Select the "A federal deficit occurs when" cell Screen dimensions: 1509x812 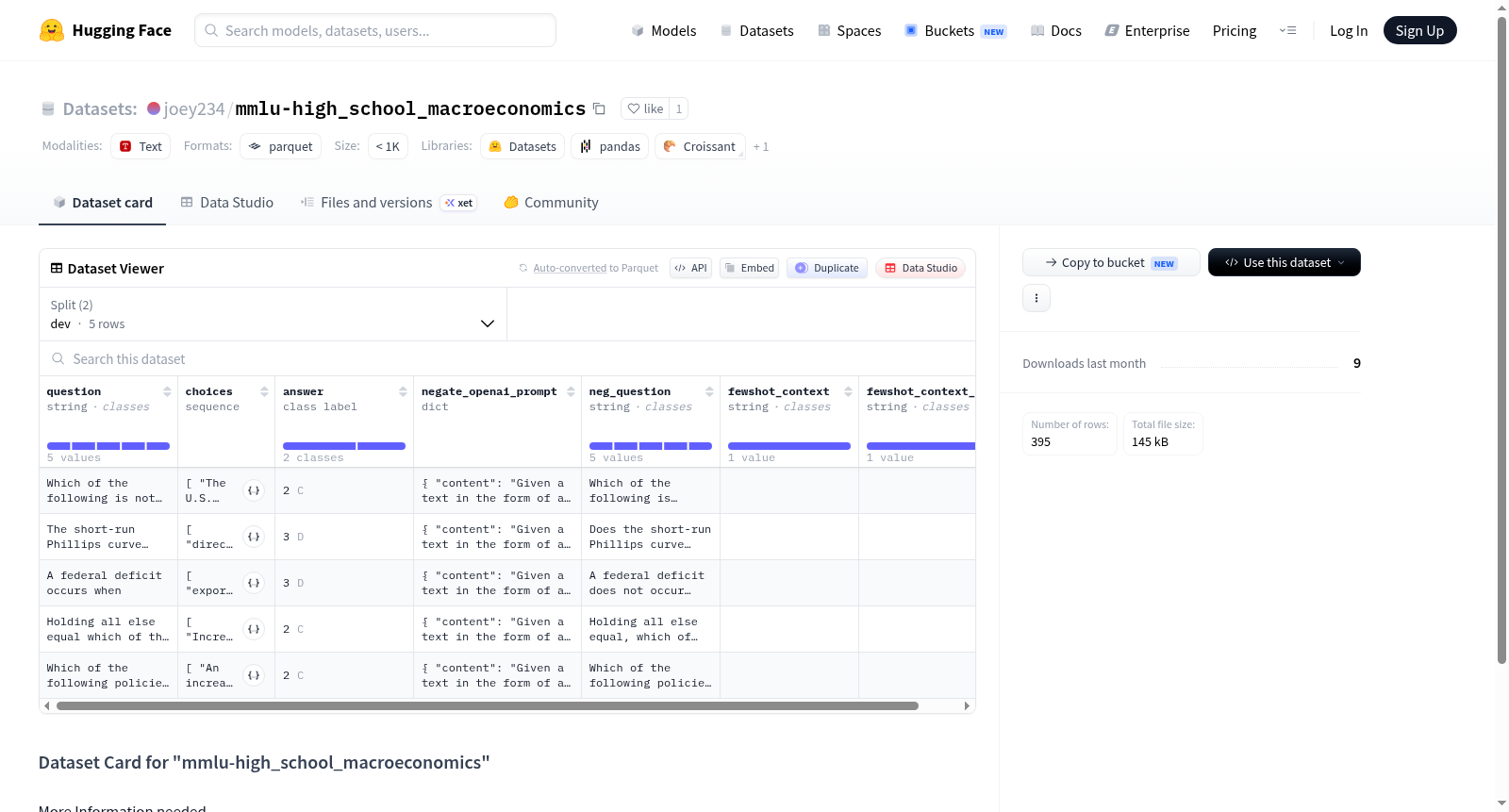pyautogui.click(x=108, y=583)
